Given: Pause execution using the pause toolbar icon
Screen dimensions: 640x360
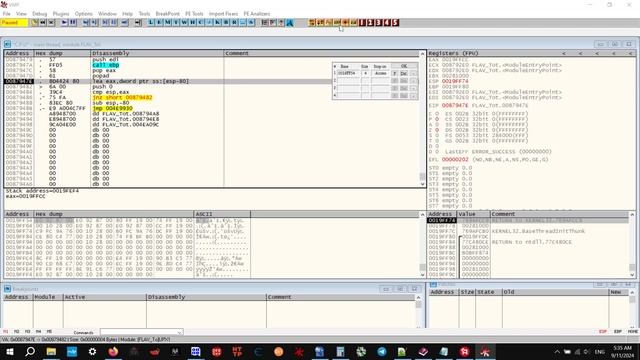Looking at the screenshot, I should pos(73,22).
